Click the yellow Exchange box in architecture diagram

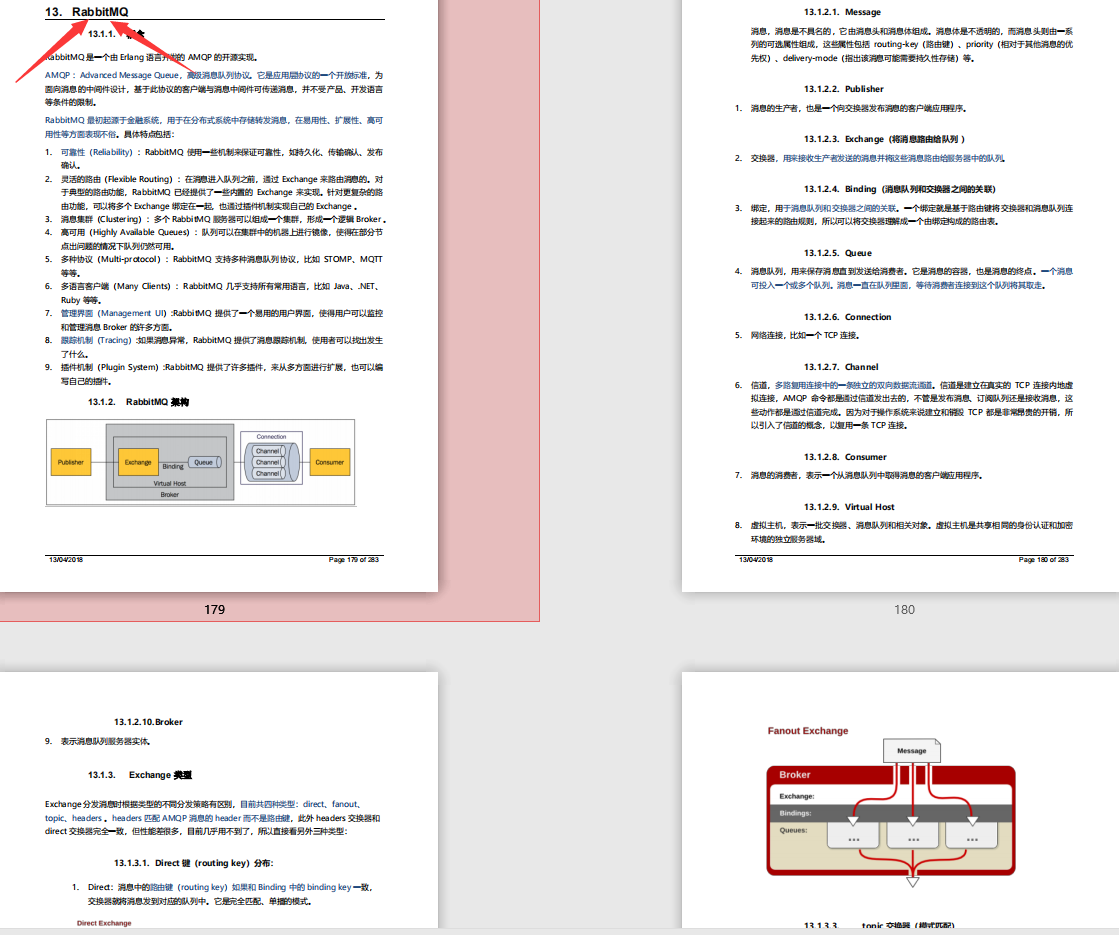pyautogui.click(x=138, y=463)
